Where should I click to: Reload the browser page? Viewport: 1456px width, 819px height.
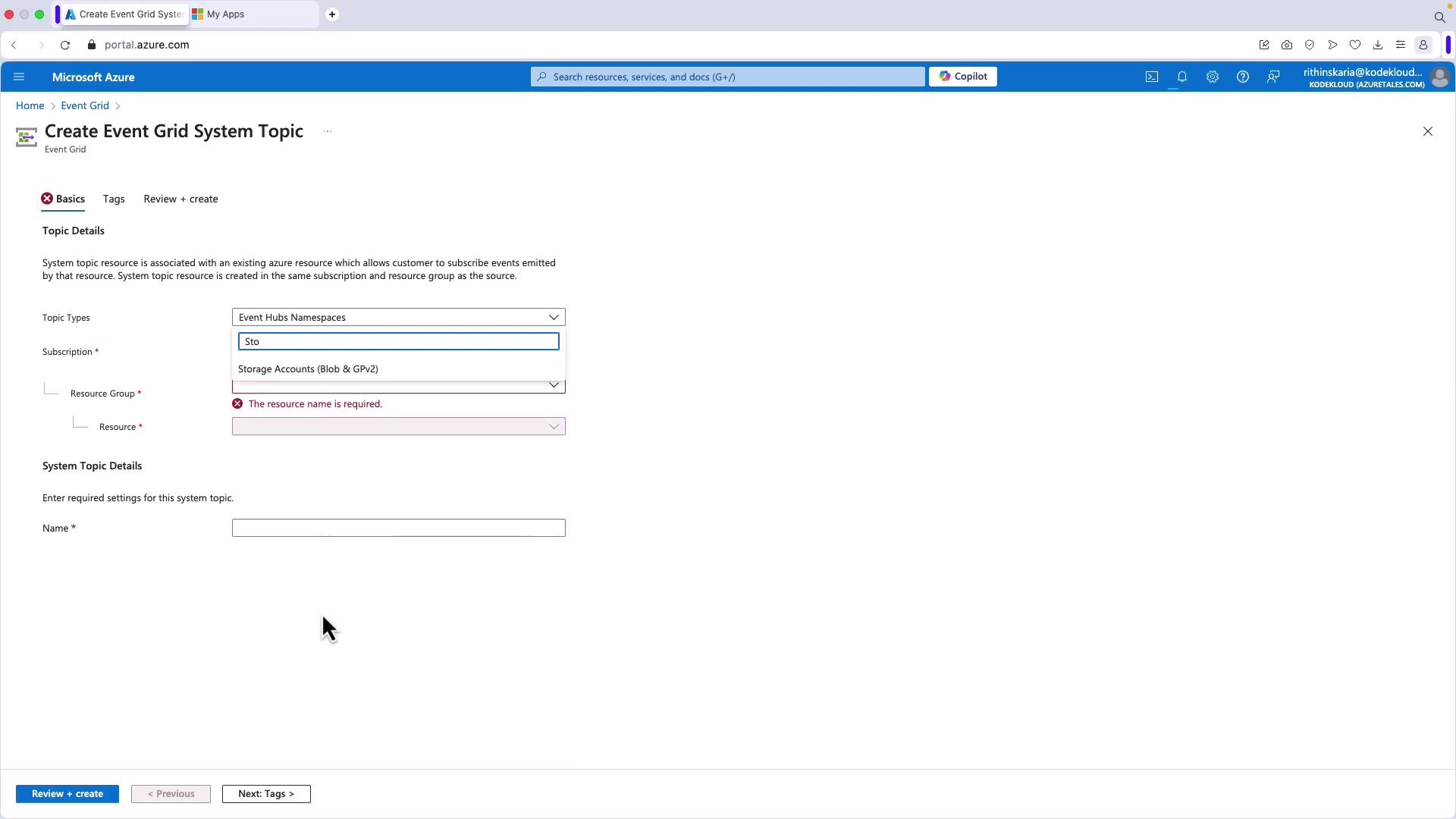pyautogui.click(x=65, y=45)
